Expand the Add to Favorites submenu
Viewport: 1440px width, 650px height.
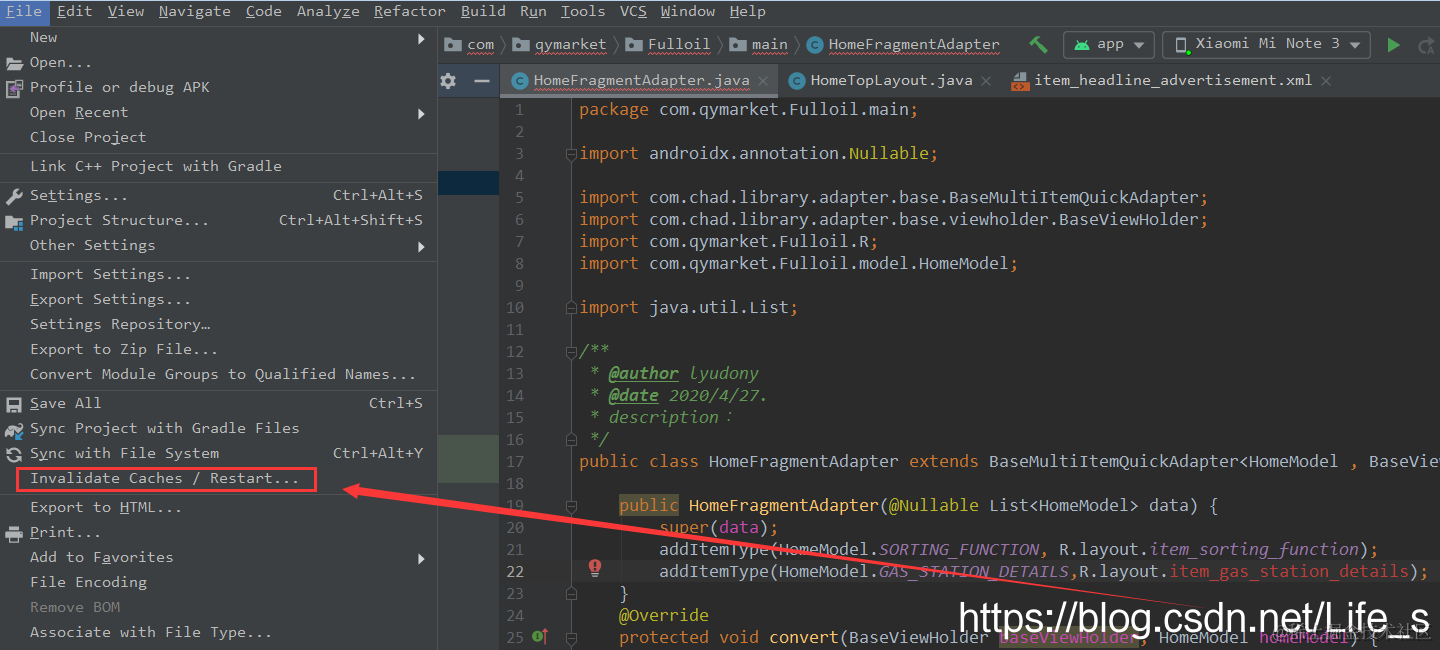point(421,558)
